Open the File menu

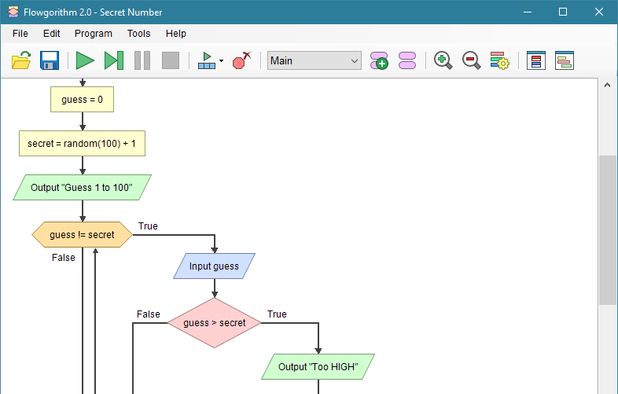click(20, 33)
